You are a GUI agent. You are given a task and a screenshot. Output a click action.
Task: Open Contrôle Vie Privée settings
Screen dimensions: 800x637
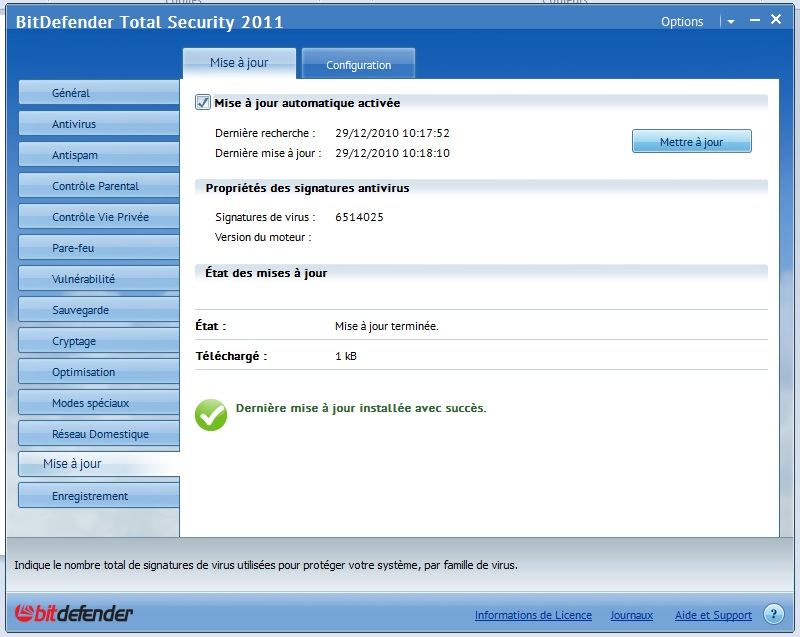tap(99, 217)
